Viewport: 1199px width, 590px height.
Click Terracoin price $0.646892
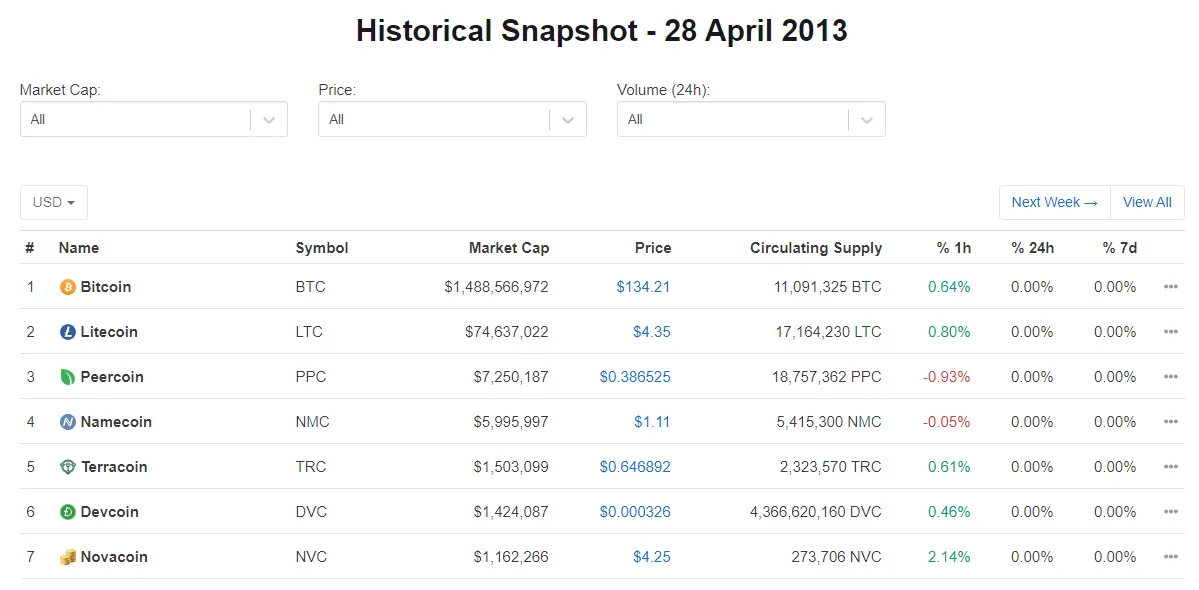(635, 467)
